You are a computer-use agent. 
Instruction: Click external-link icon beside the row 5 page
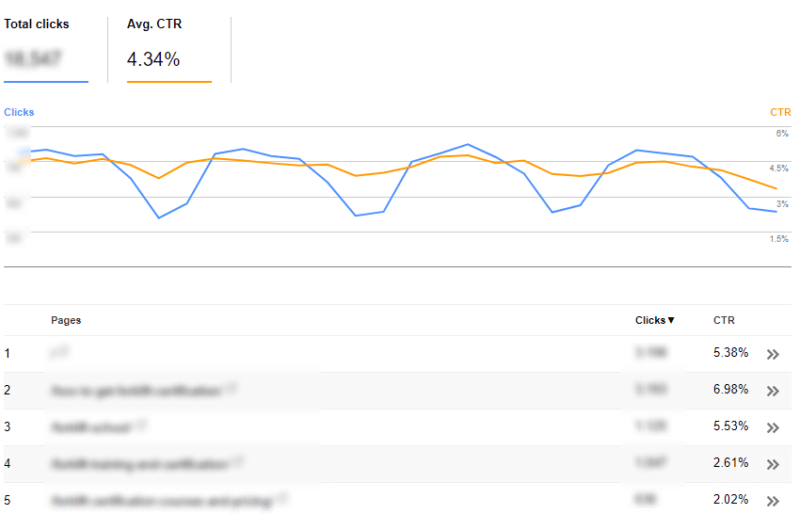pyautogui.click(x=284, y=497)
